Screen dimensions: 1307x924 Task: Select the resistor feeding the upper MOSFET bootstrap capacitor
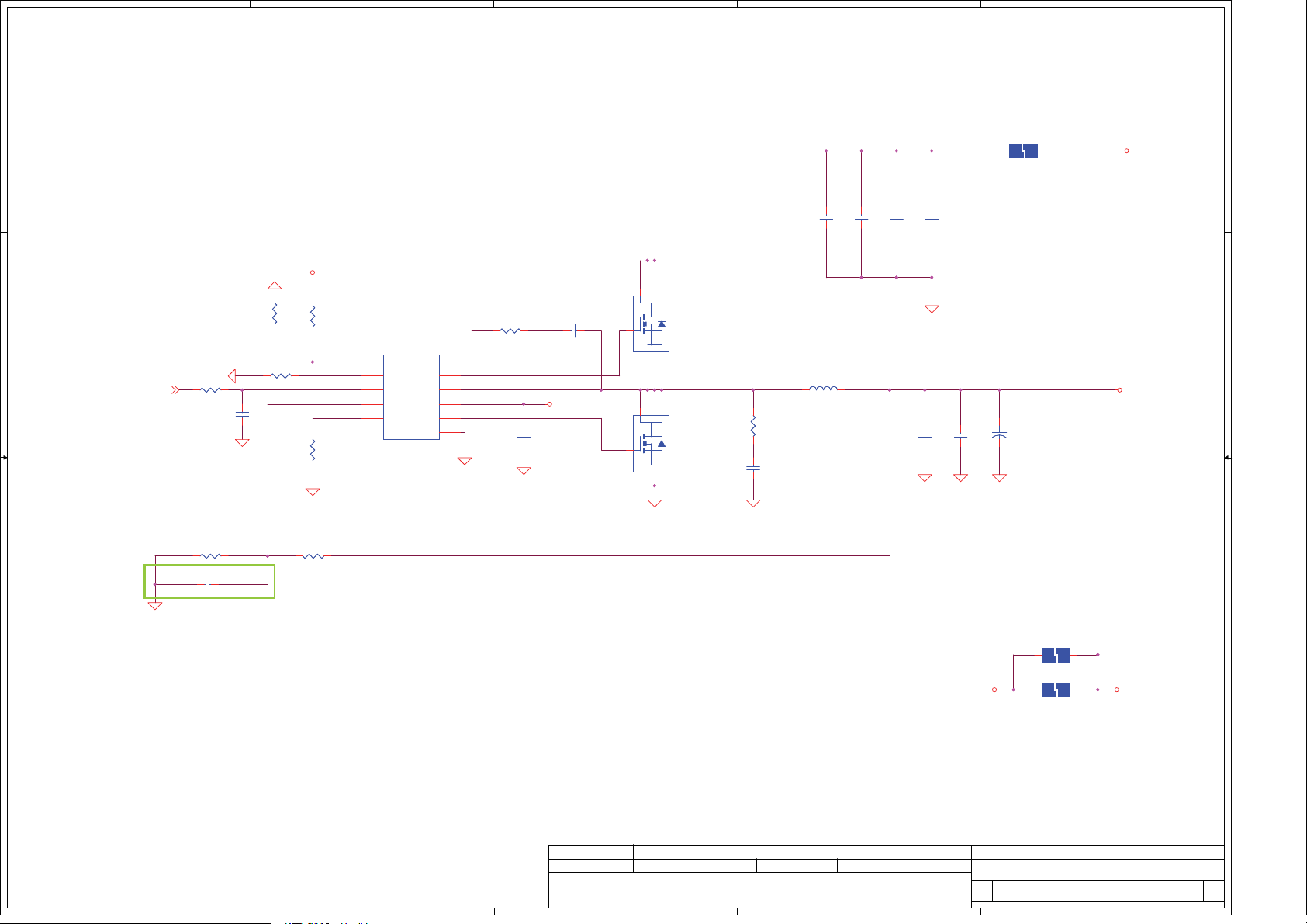(x=510, y=331)
